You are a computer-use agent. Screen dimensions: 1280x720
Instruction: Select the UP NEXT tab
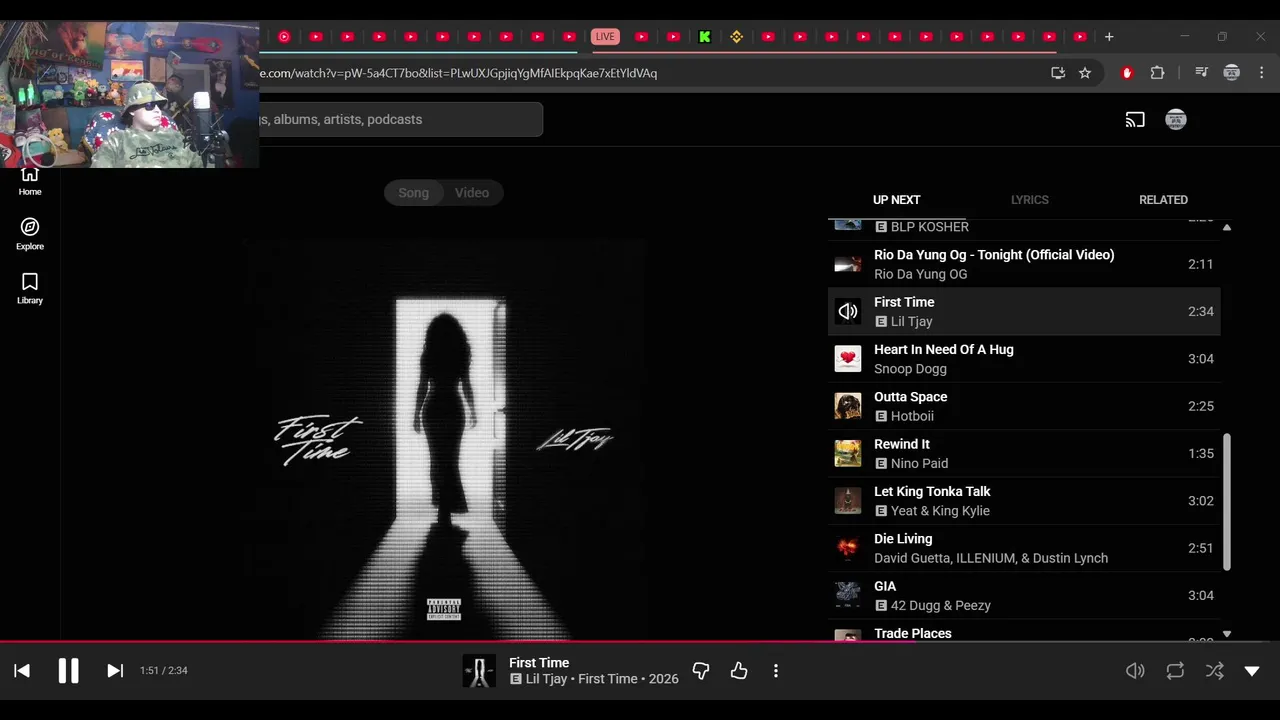click(896, 200)
